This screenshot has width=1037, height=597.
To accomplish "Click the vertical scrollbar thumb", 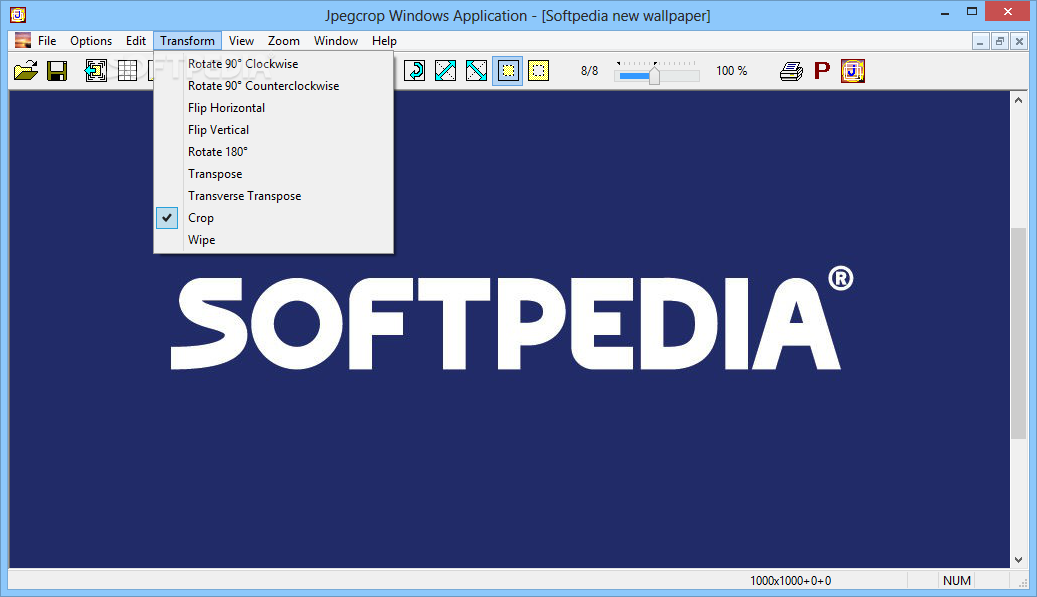I will click(x=1018, y=333).
